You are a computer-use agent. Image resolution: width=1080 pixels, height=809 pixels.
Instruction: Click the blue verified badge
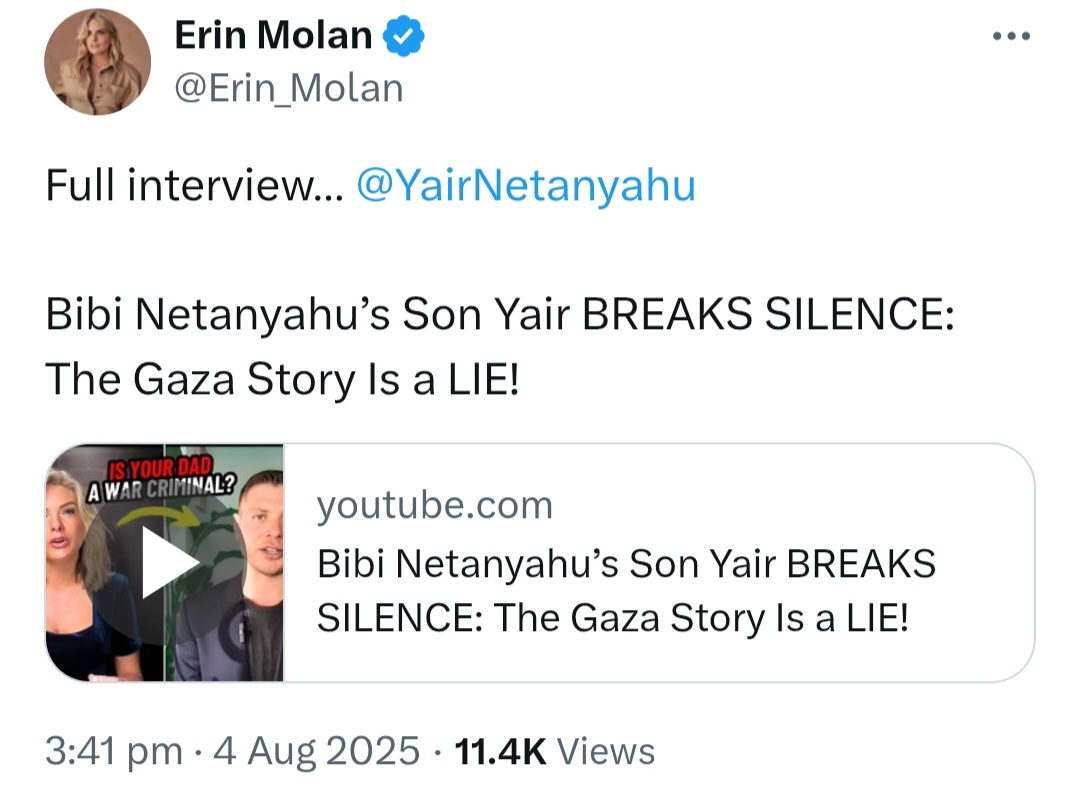(x=405, y=37)
